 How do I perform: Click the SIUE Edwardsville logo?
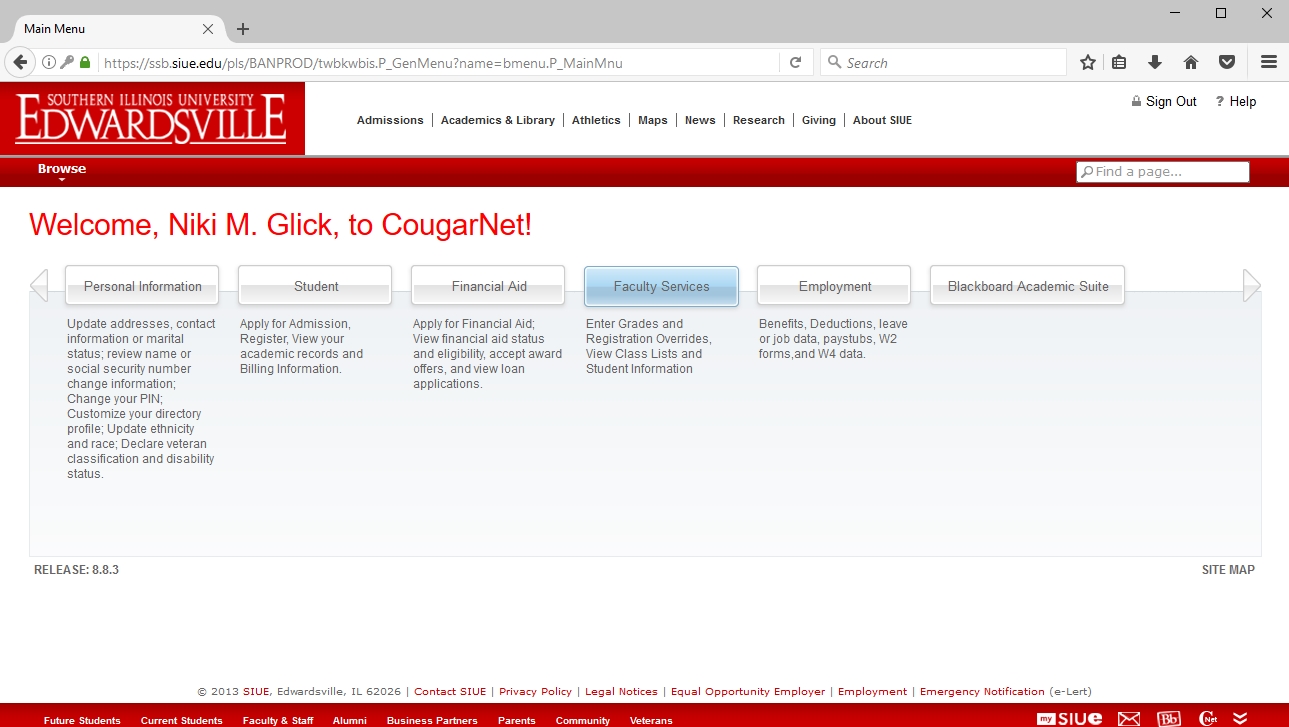coord(152,118)
